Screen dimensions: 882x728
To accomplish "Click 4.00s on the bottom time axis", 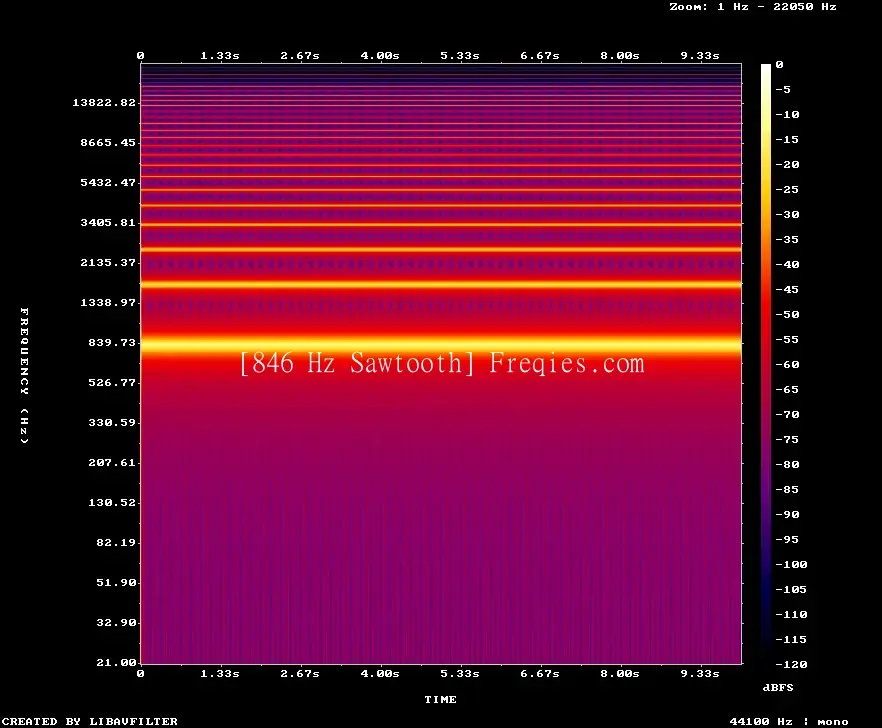I will coord(380,673).
